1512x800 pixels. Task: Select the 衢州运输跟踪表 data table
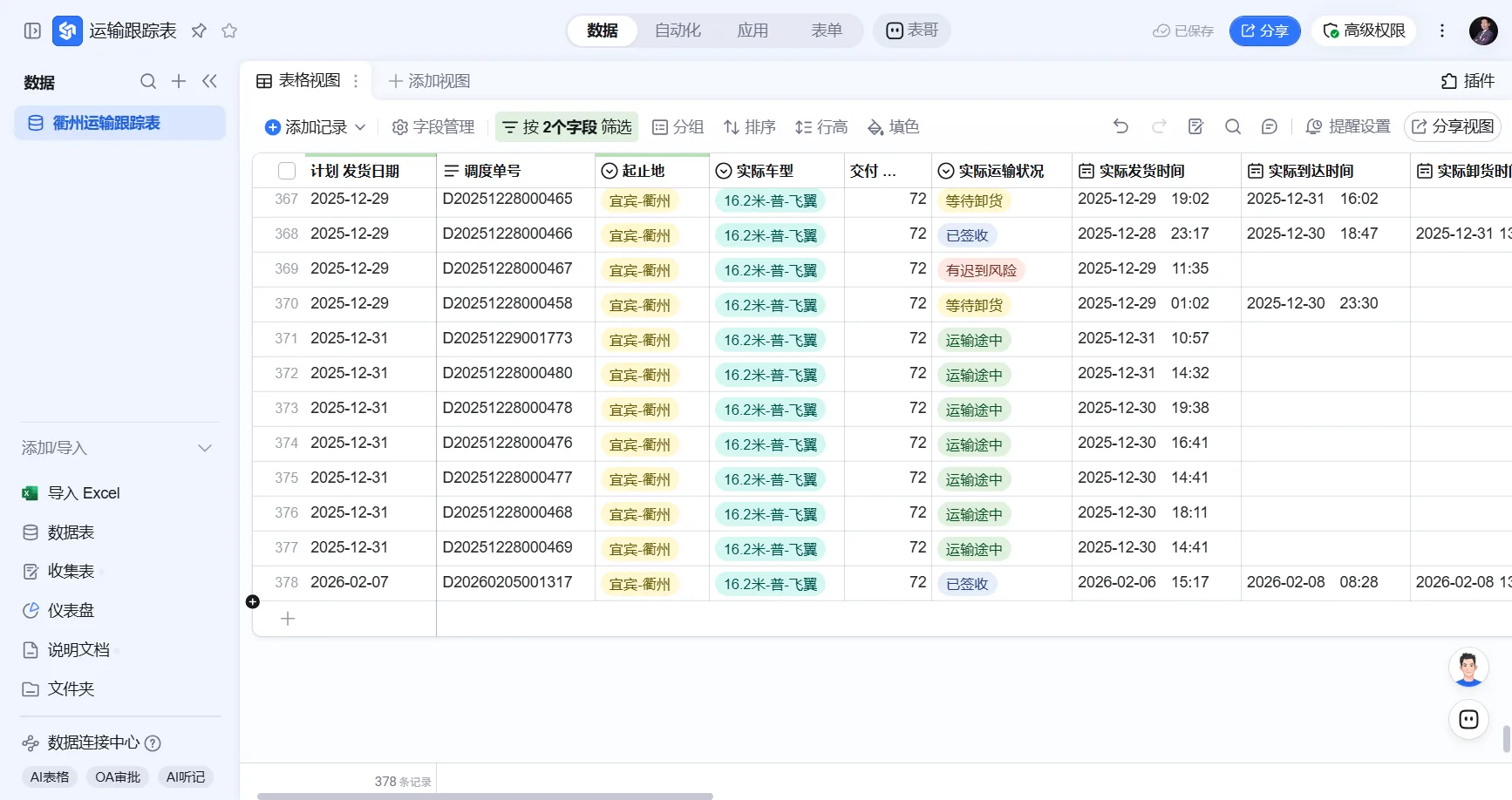coord(120,123)
